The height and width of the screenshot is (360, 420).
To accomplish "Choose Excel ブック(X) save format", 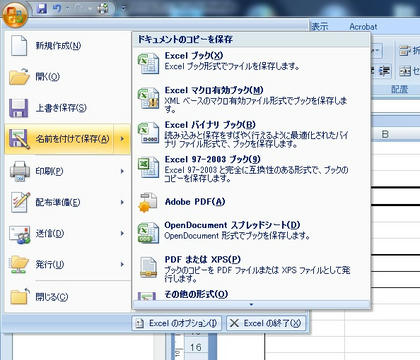I will [251, 63].
